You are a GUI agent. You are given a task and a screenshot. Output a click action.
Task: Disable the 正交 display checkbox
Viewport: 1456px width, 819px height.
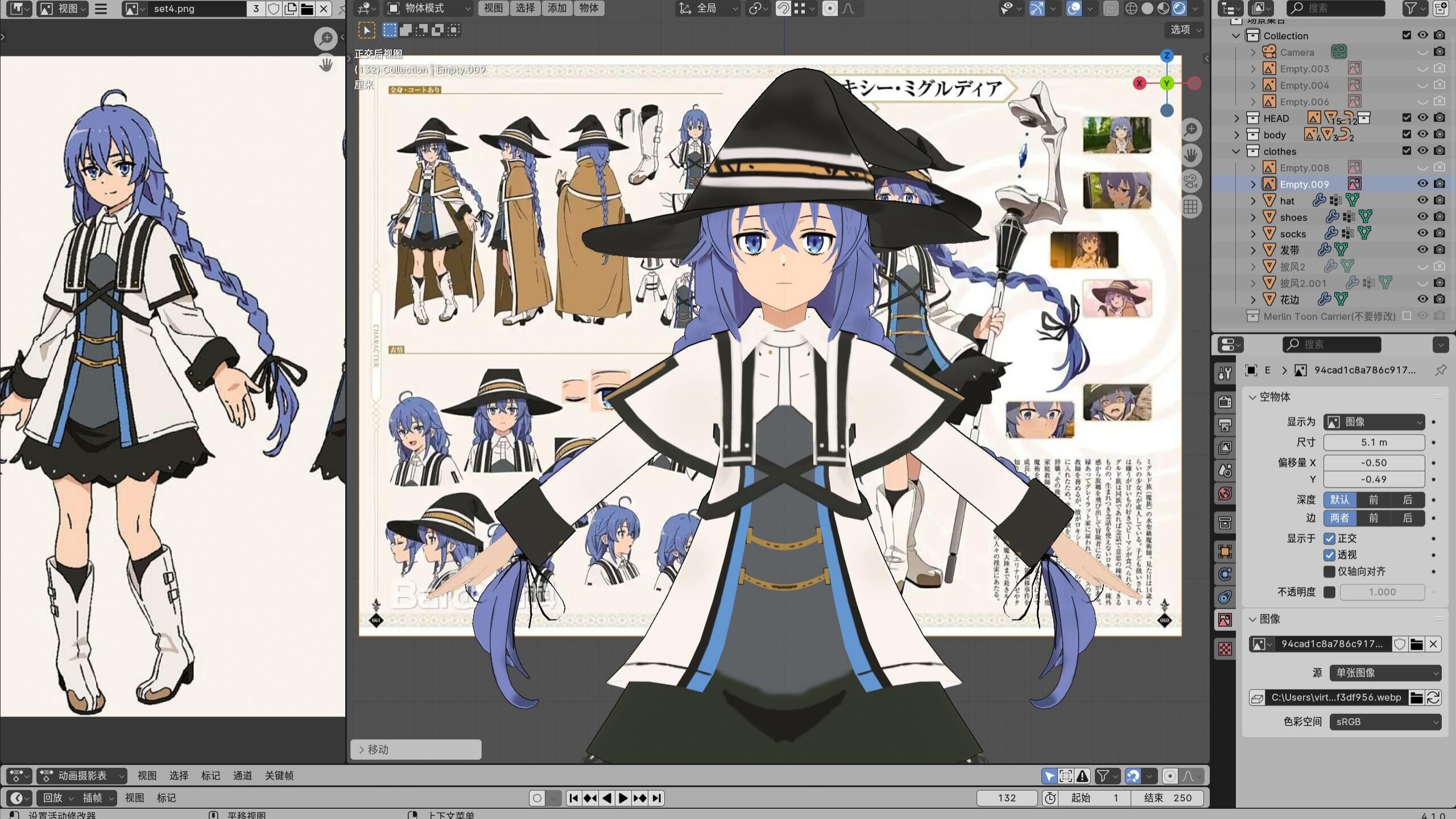pos(1329,538)
